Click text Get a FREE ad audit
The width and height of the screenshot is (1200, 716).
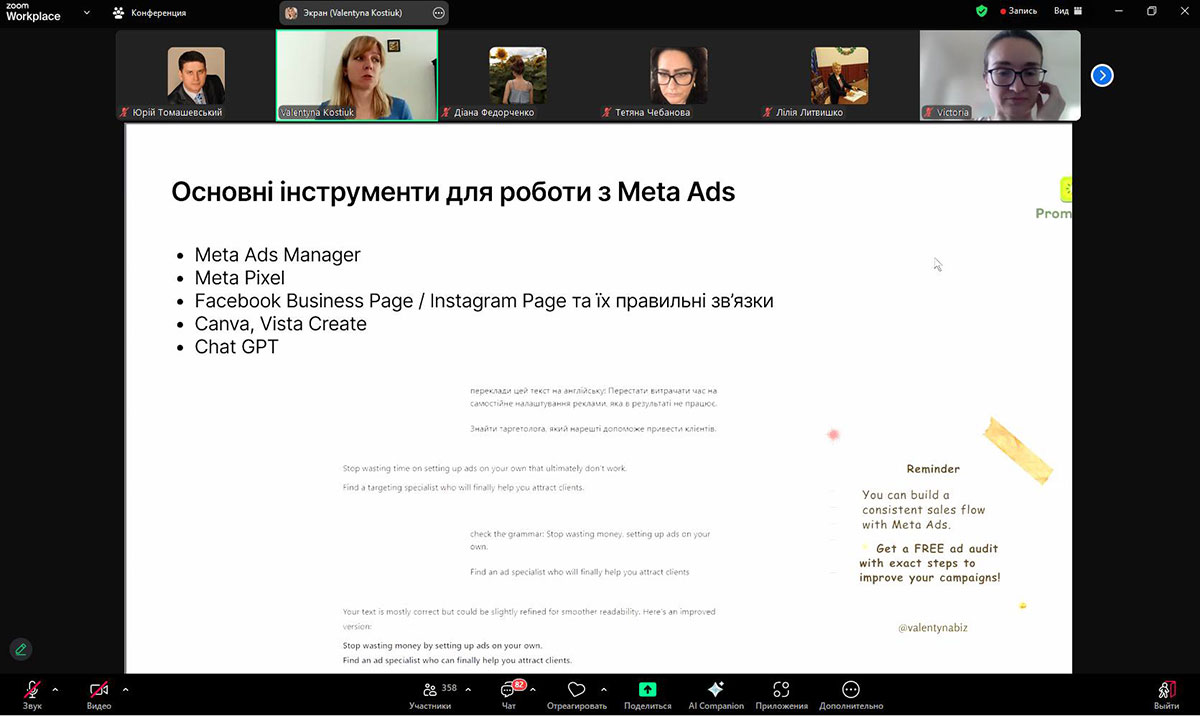[x=937, y=548]
